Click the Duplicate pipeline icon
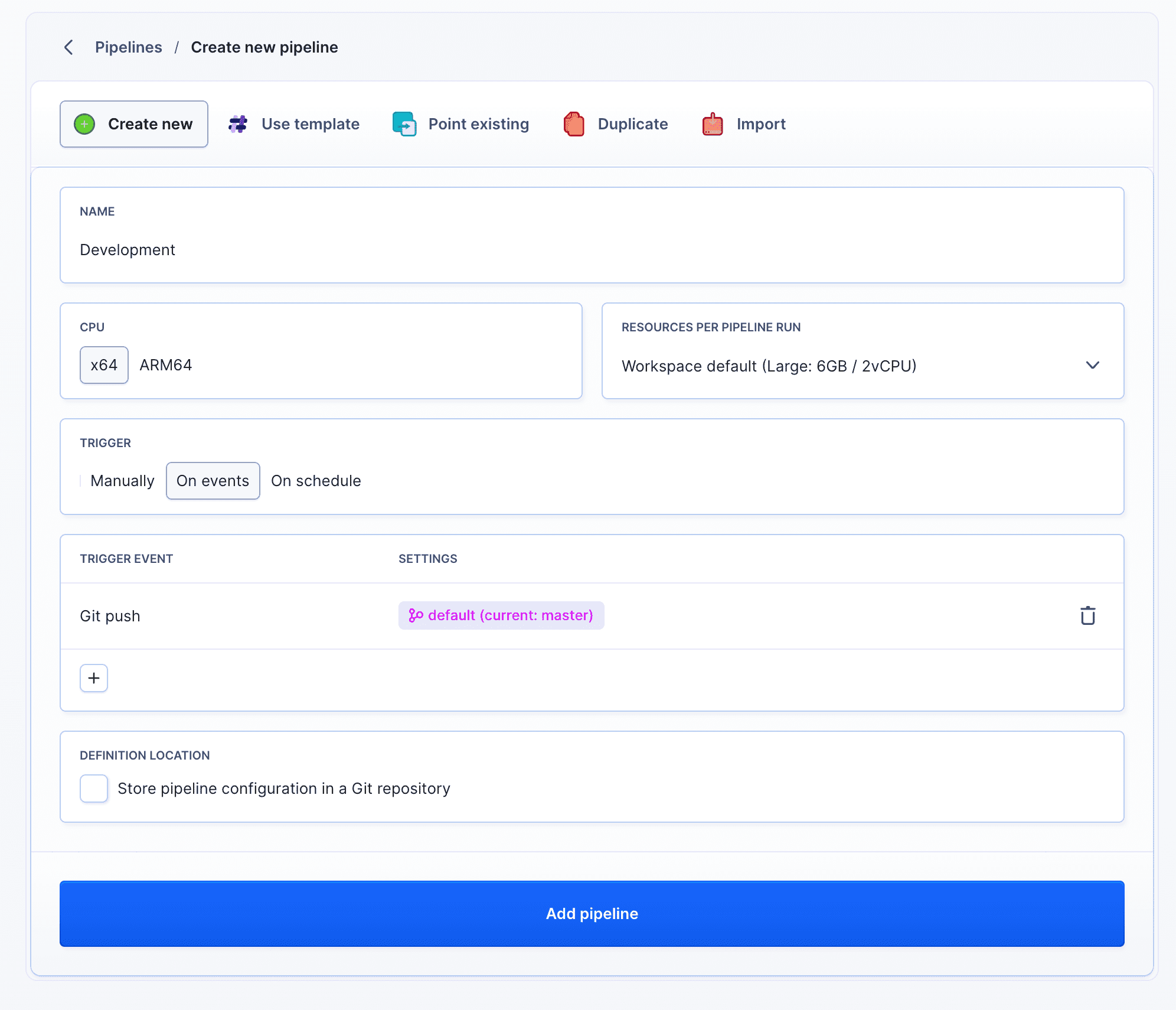 (574, 123)
